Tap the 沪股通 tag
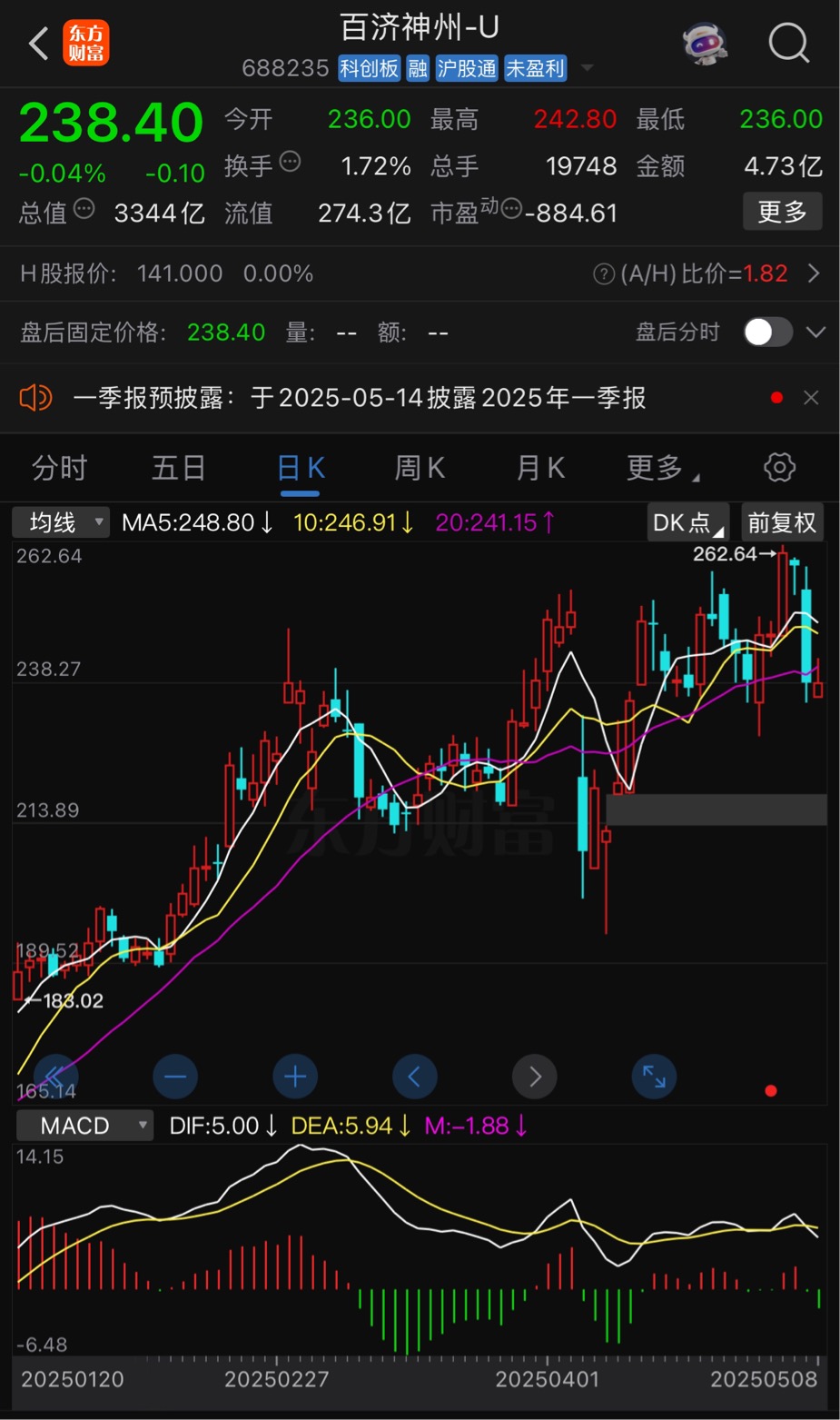The width and height of the screenshot is (840, 1420). tap(467, 68)
